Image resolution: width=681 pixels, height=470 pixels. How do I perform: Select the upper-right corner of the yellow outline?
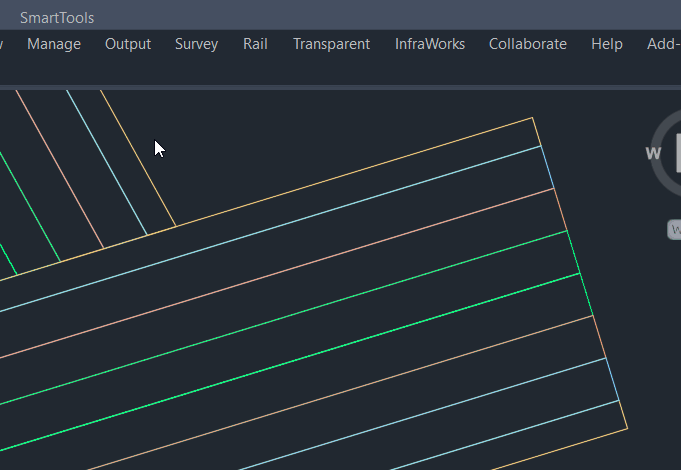532,118
